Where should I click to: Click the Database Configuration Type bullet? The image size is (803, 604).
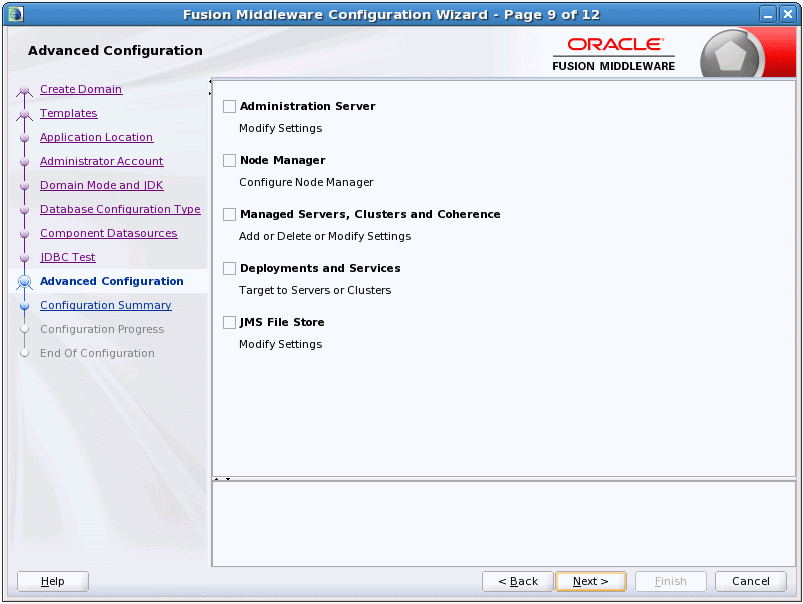24,210
